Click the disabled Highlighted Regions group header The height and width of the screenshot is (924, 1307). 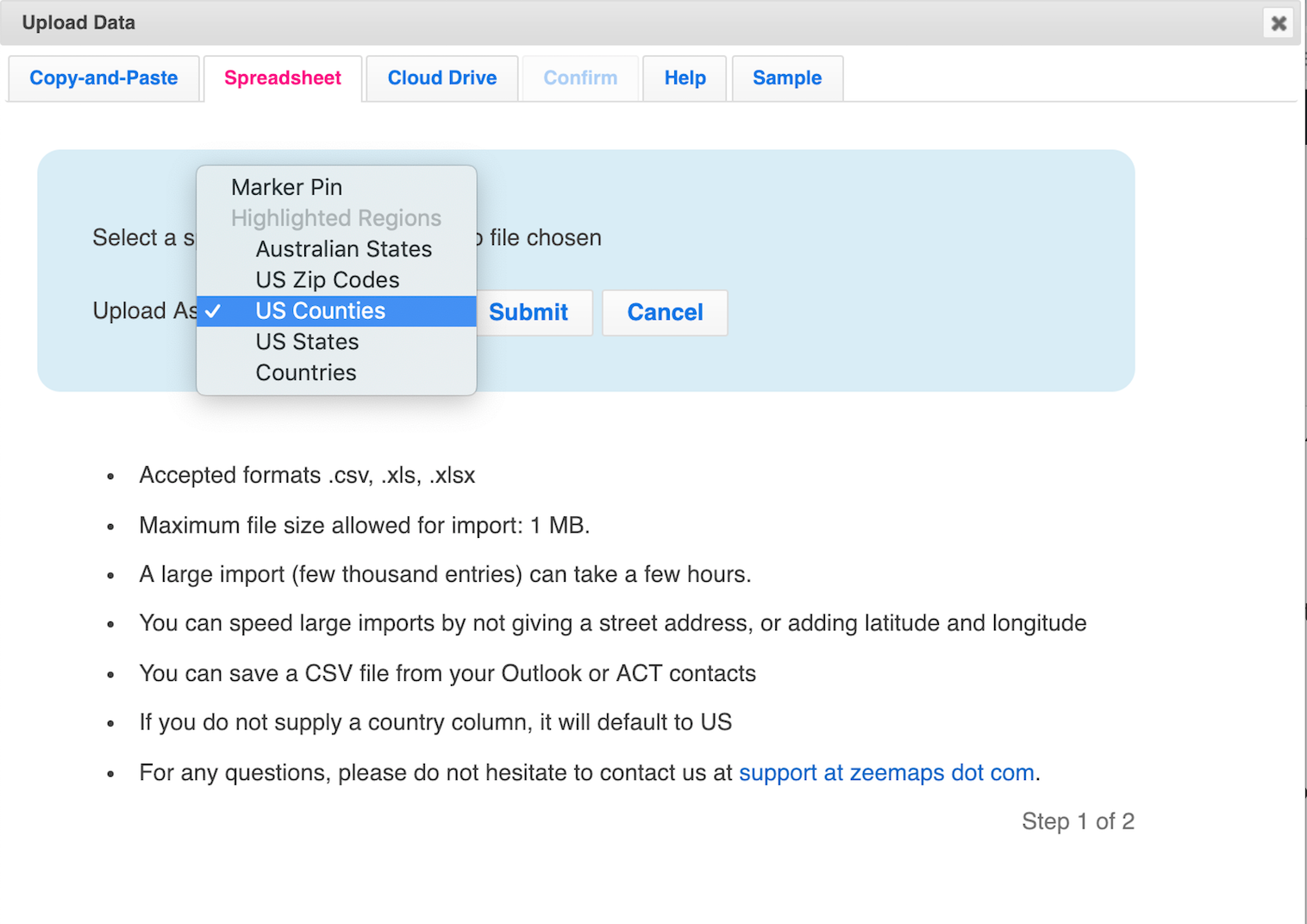[335, 218]
